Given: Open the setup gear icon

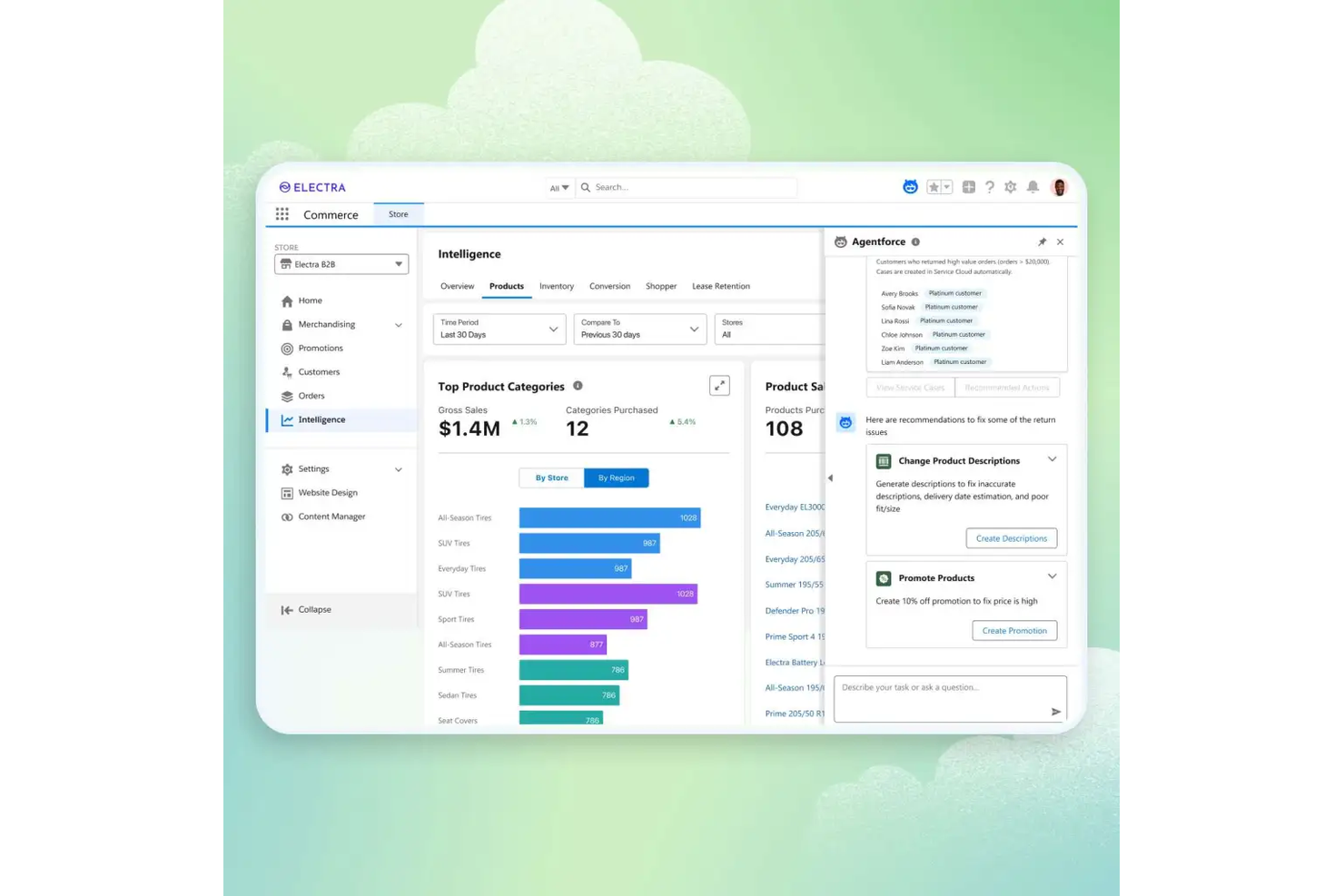Looking at the screenshot, I should 1011,187.
